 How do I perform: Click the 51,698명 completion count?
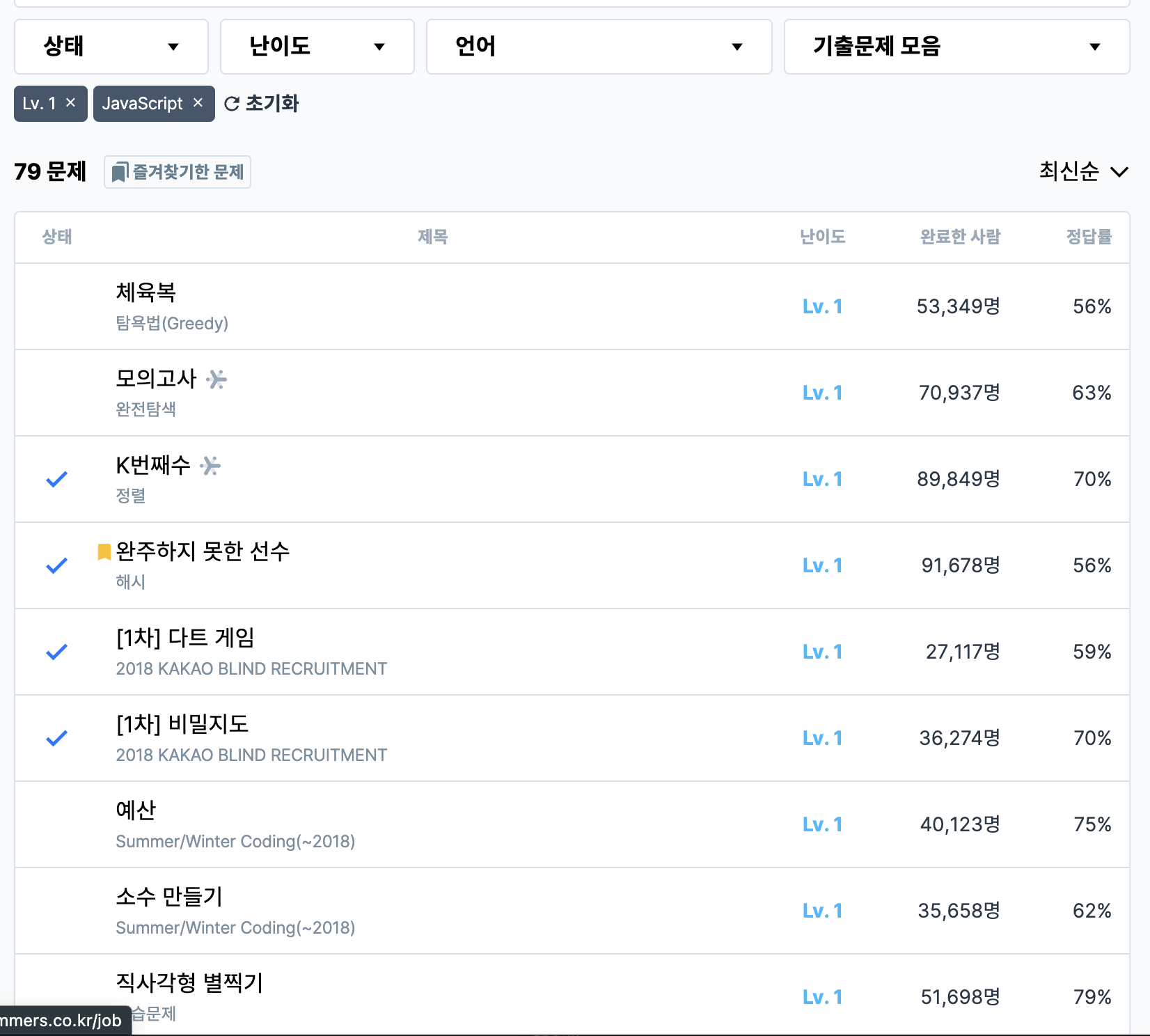pos(961,997)
